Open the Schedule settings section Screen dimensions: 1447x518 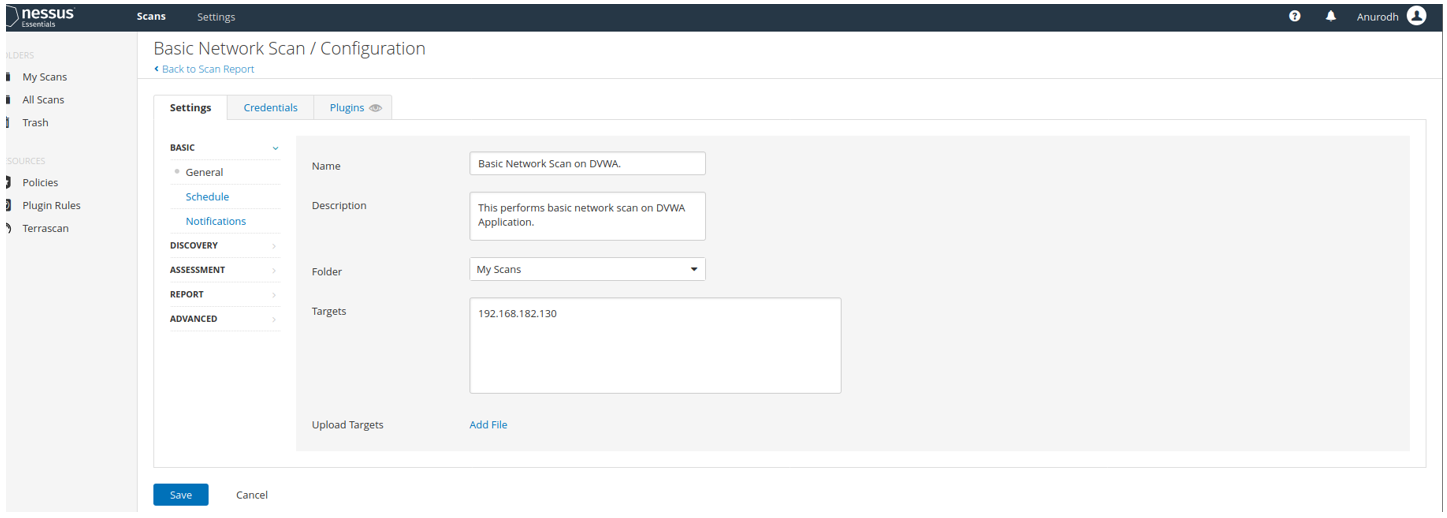coord(207,197)
